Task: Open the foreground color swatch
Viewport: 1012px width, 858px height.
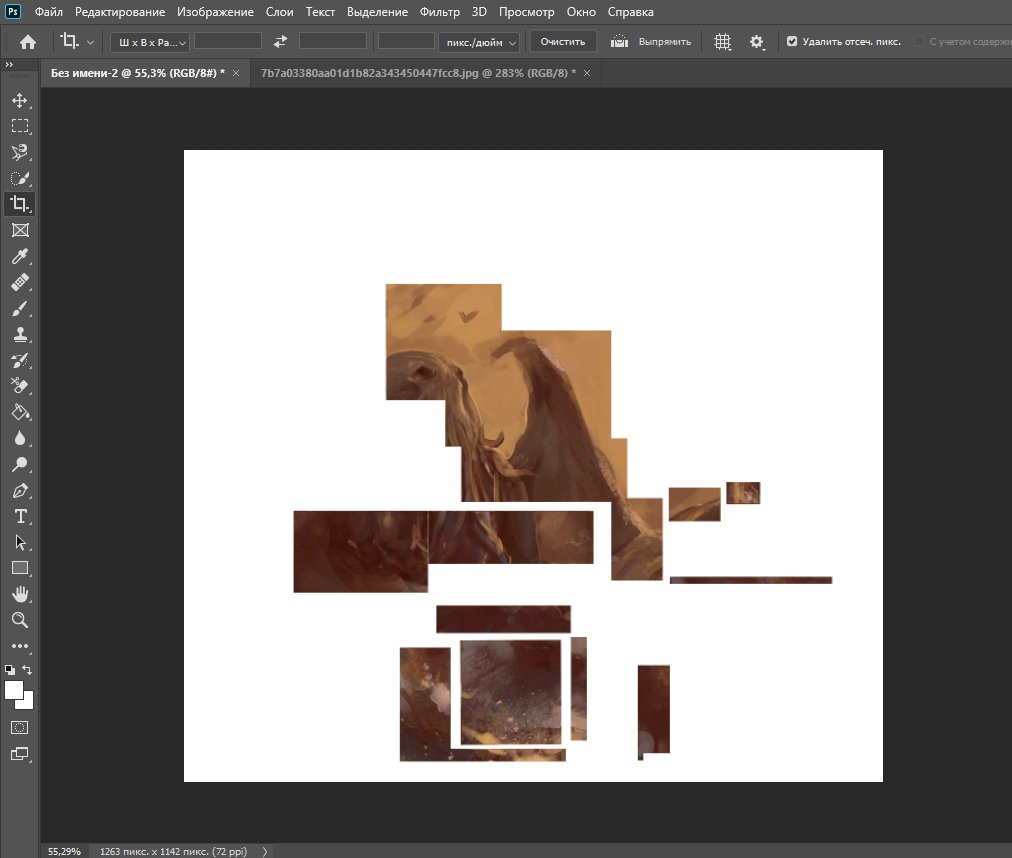Action: pyautogui.click(x=14, y=690)
